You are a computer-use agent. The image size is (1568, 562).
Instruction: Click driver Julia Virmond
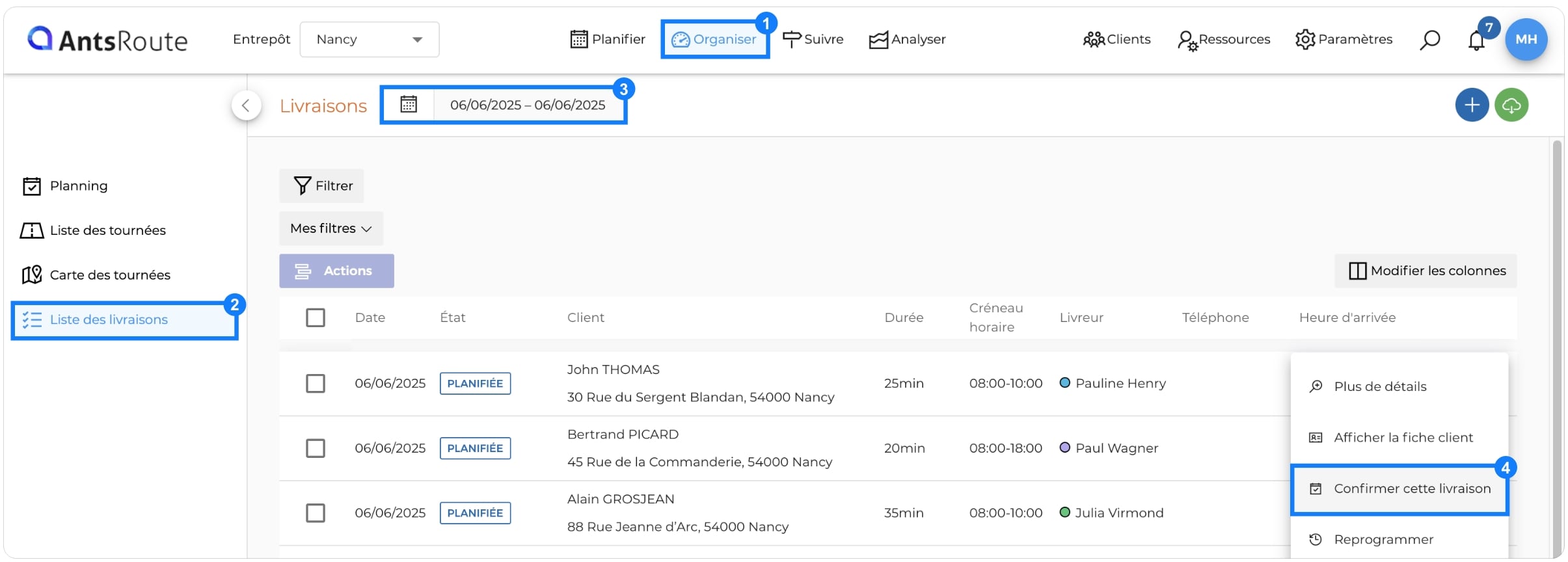[x=1119, y=513]
